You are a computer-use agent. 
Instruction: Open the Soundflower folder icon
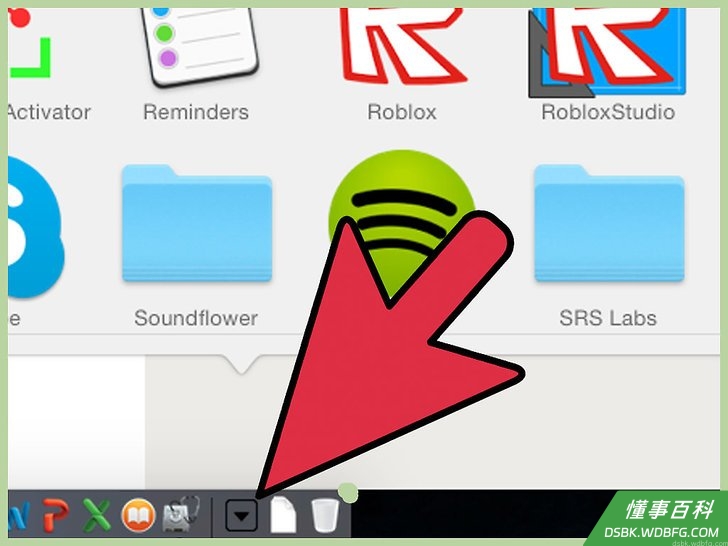tap(197, 223)
